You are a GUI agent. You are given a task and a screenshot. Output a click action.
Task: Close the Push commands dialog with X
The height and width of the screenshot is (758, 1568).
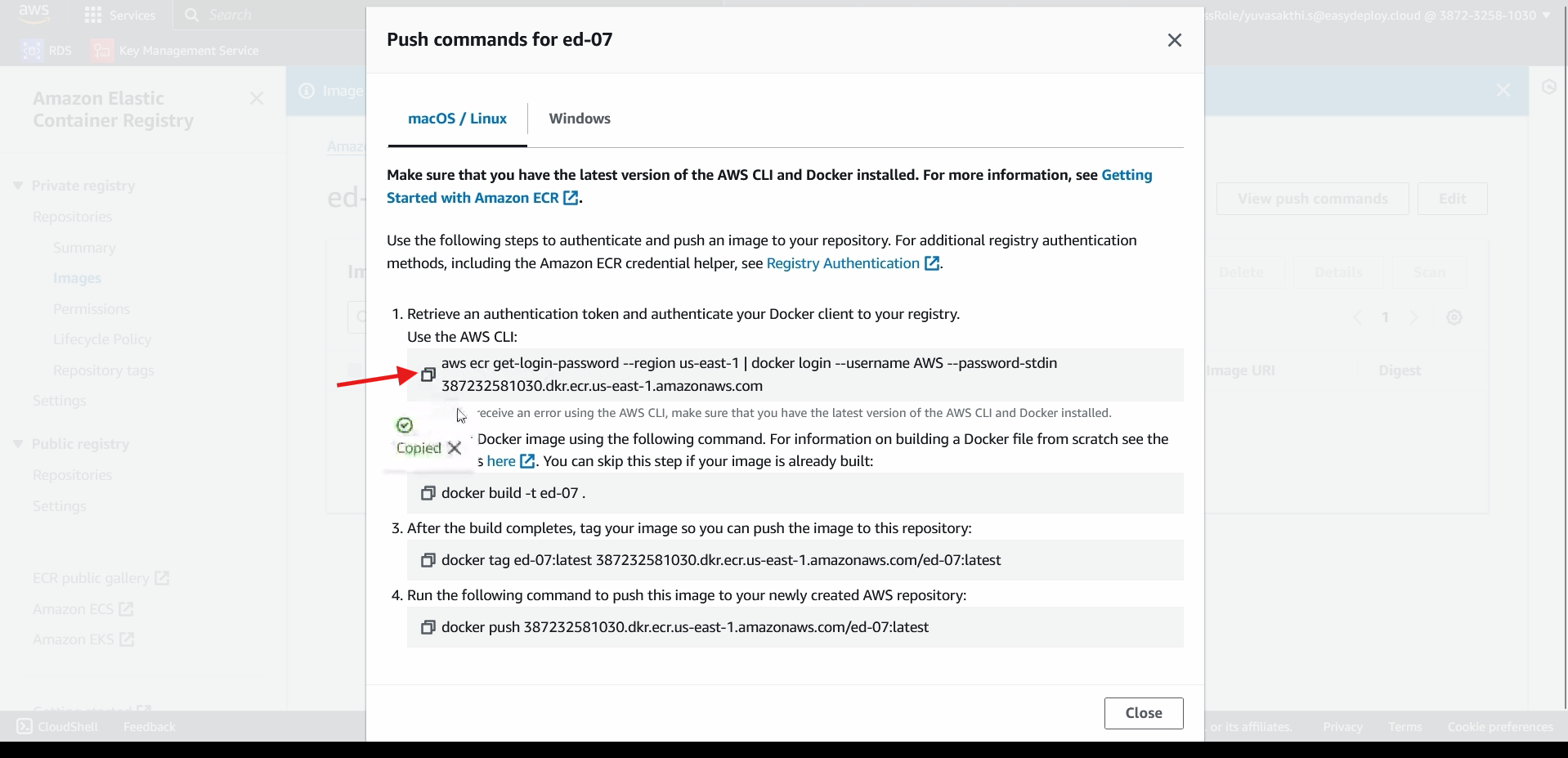tap(1175, 40)
